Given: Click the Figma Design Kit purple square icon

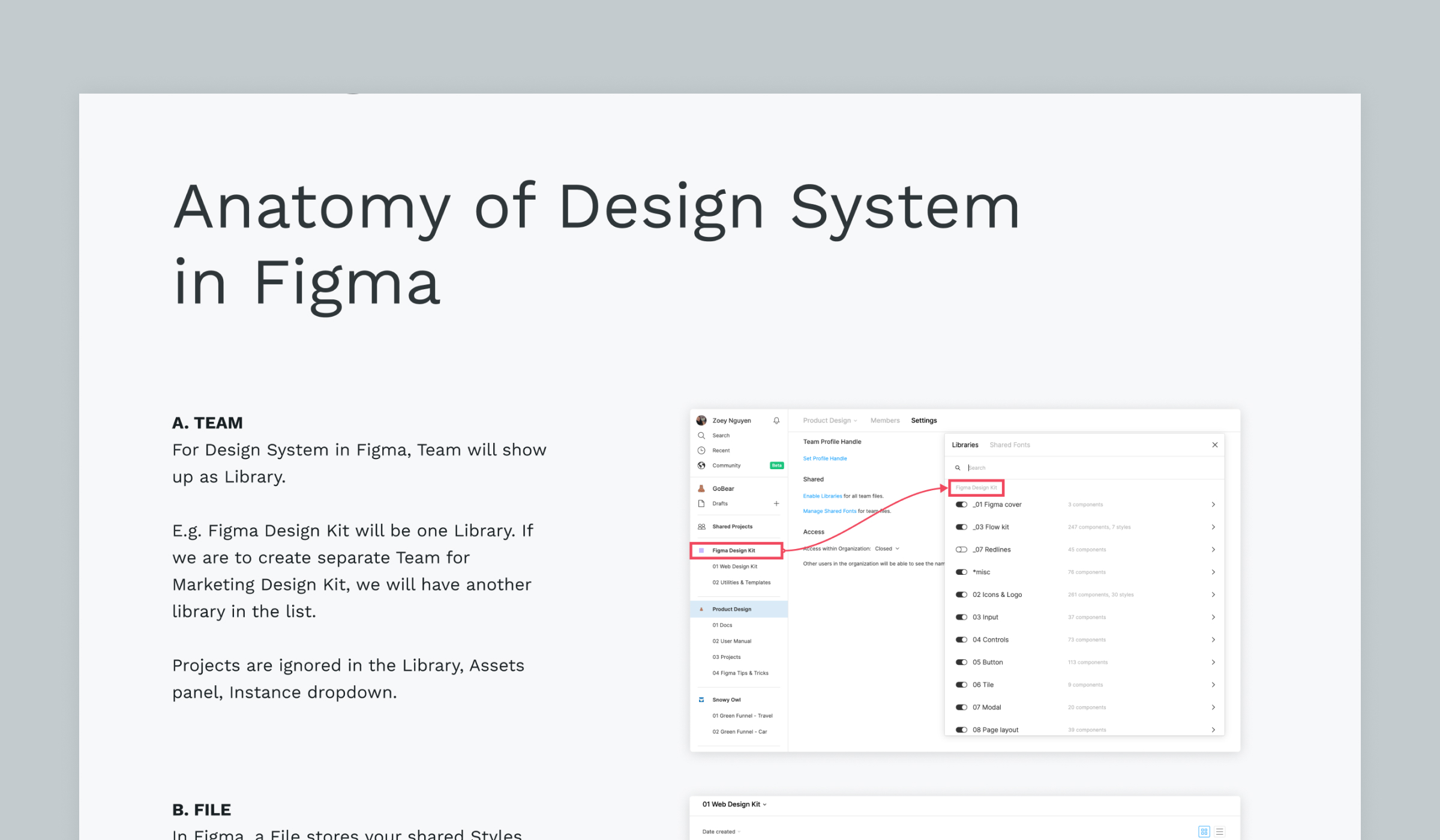Looking at the screenshot, I should pos(701,550).
